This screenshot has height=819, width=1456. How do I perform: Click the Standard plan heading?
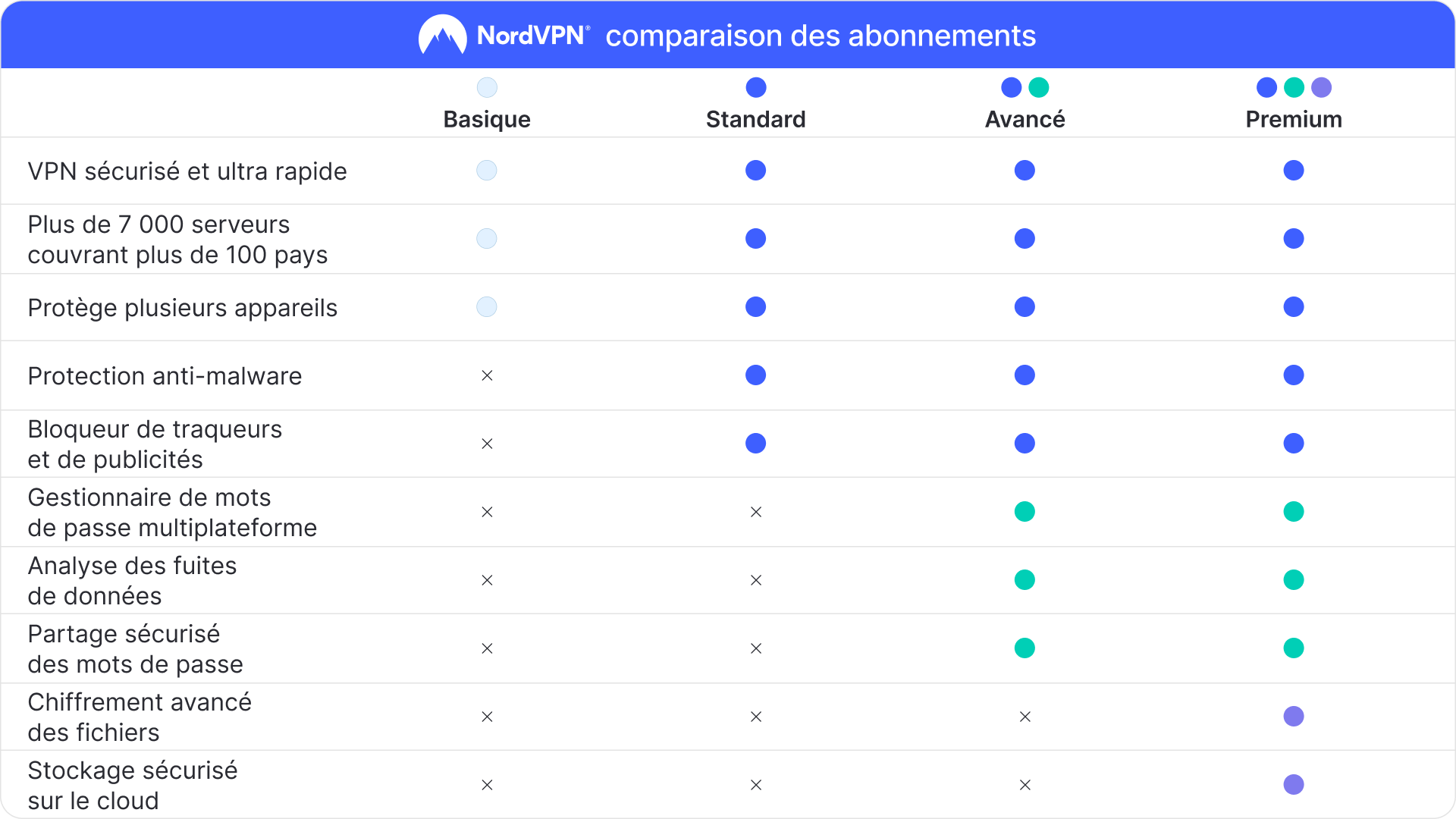(x=756, y=119)
